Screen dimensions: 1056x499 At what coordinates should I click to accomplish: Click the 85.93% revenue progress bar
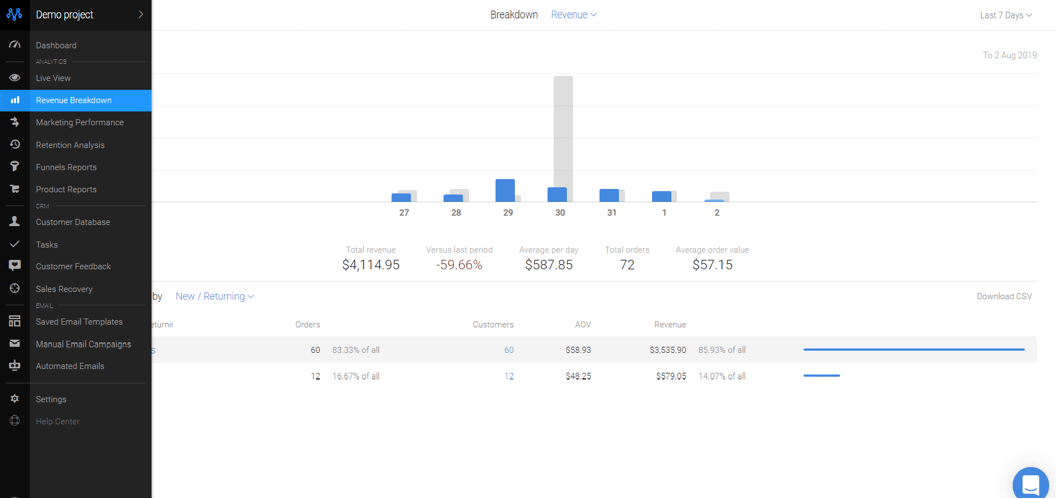tap(914, 350)
